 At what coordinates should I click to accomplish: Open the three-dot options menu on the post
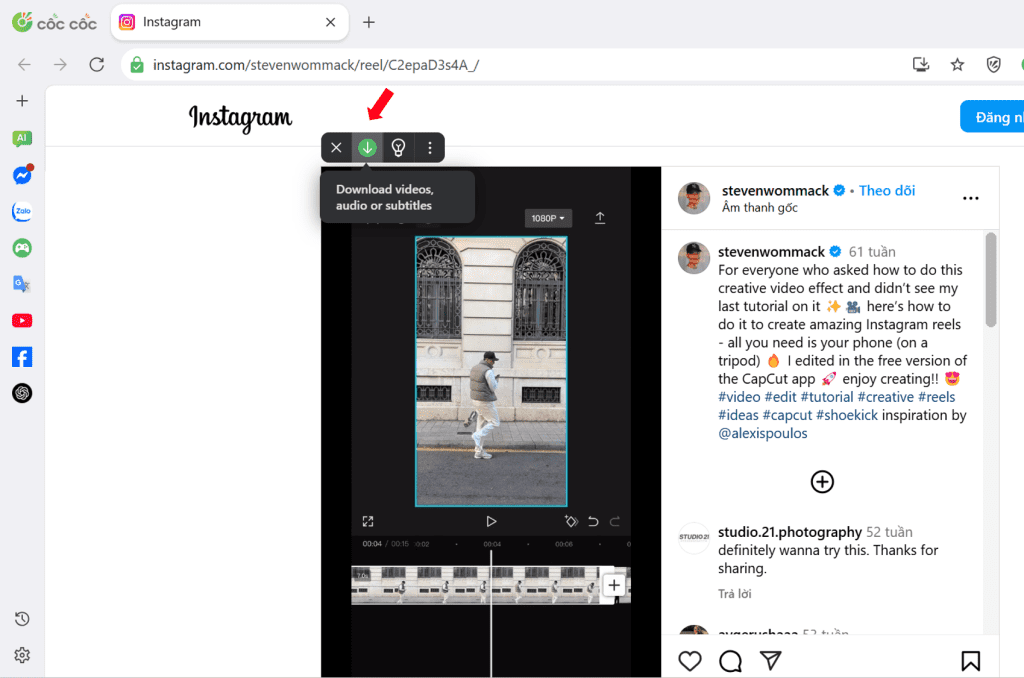pyautogui.click(x=970, y=197)
